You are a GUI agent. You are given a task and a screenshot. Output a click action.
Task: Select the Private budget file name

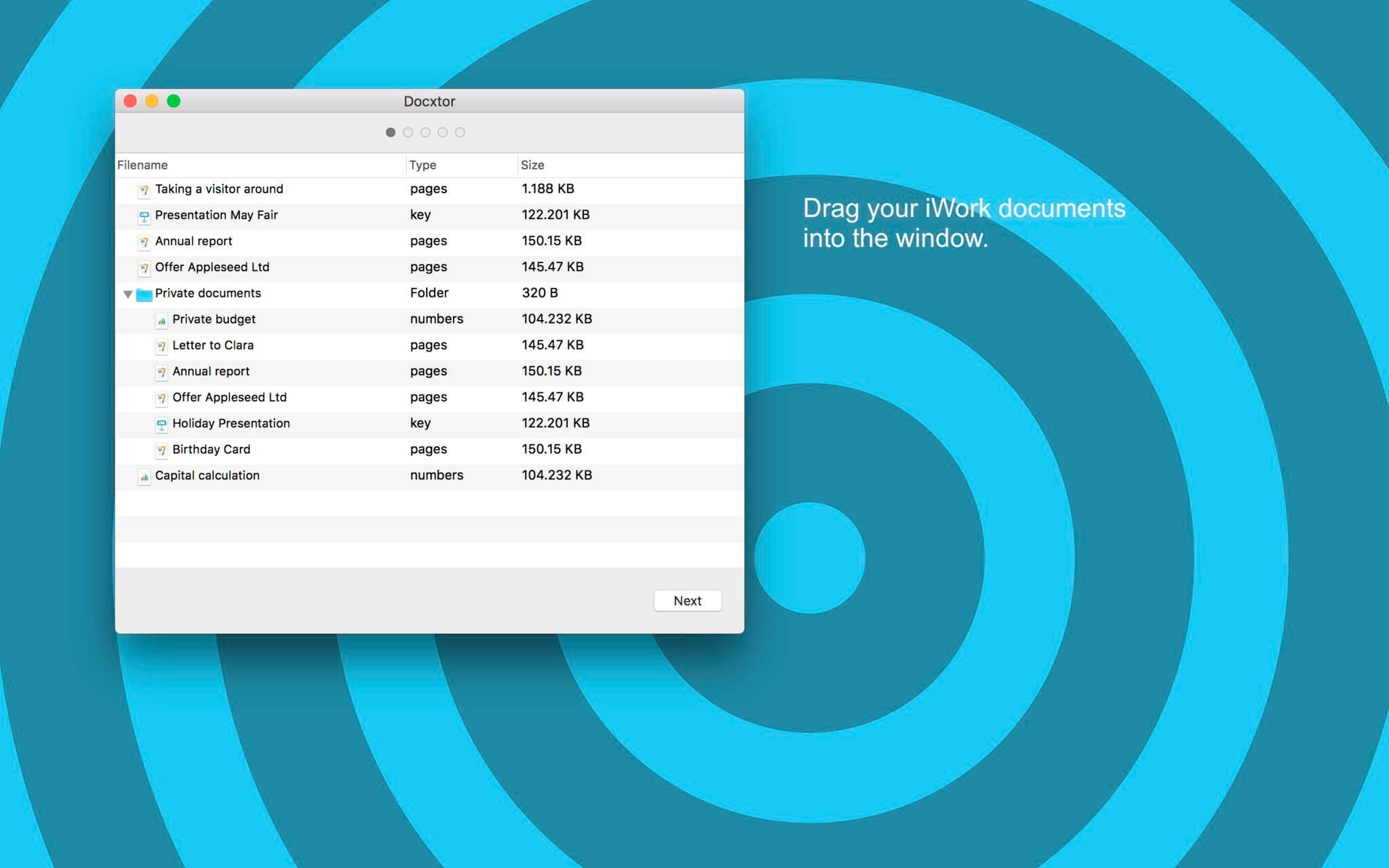point(214,319)
